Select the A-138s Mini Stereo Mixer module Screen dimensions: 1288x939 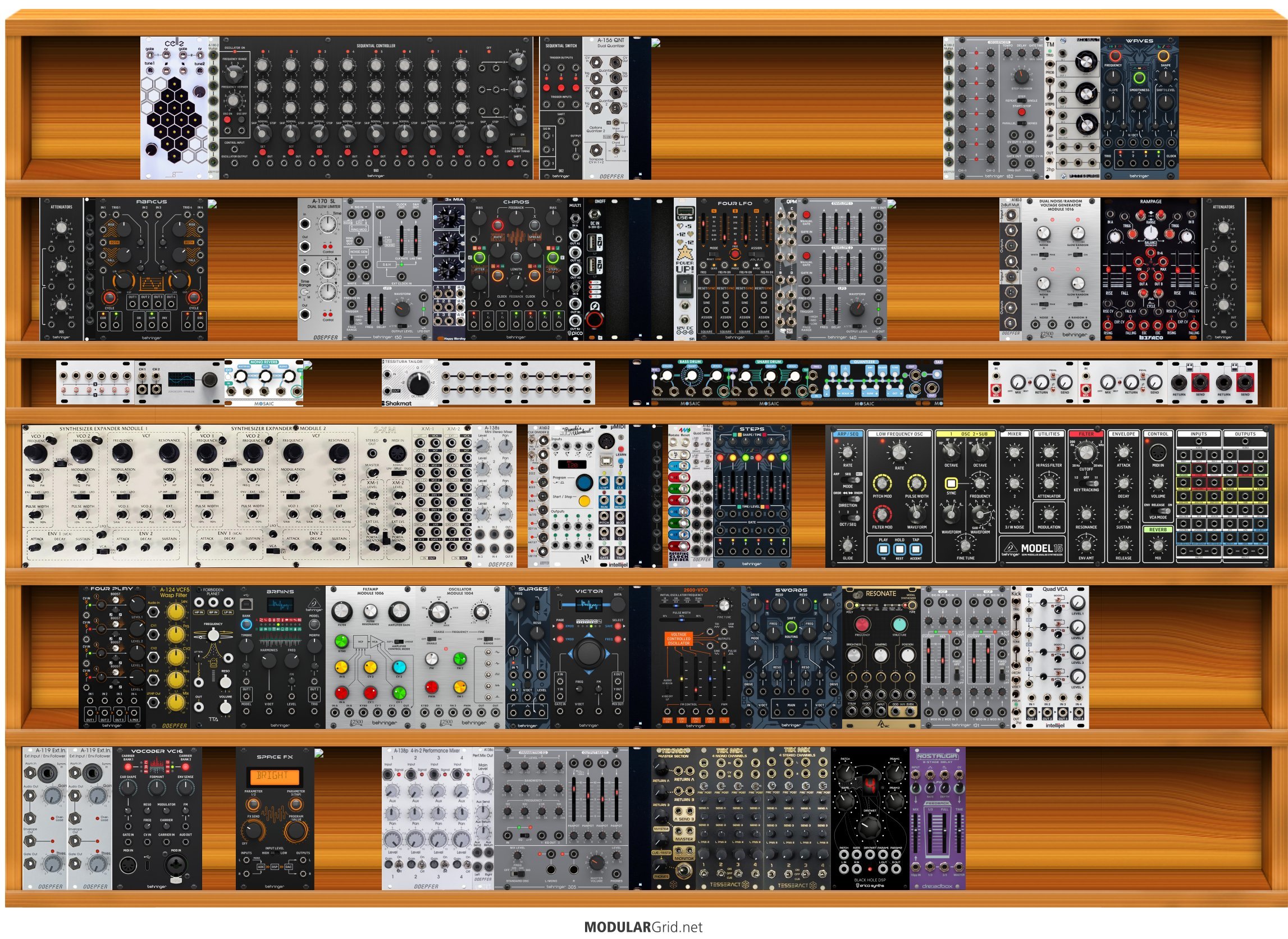[x=494, y=496]
